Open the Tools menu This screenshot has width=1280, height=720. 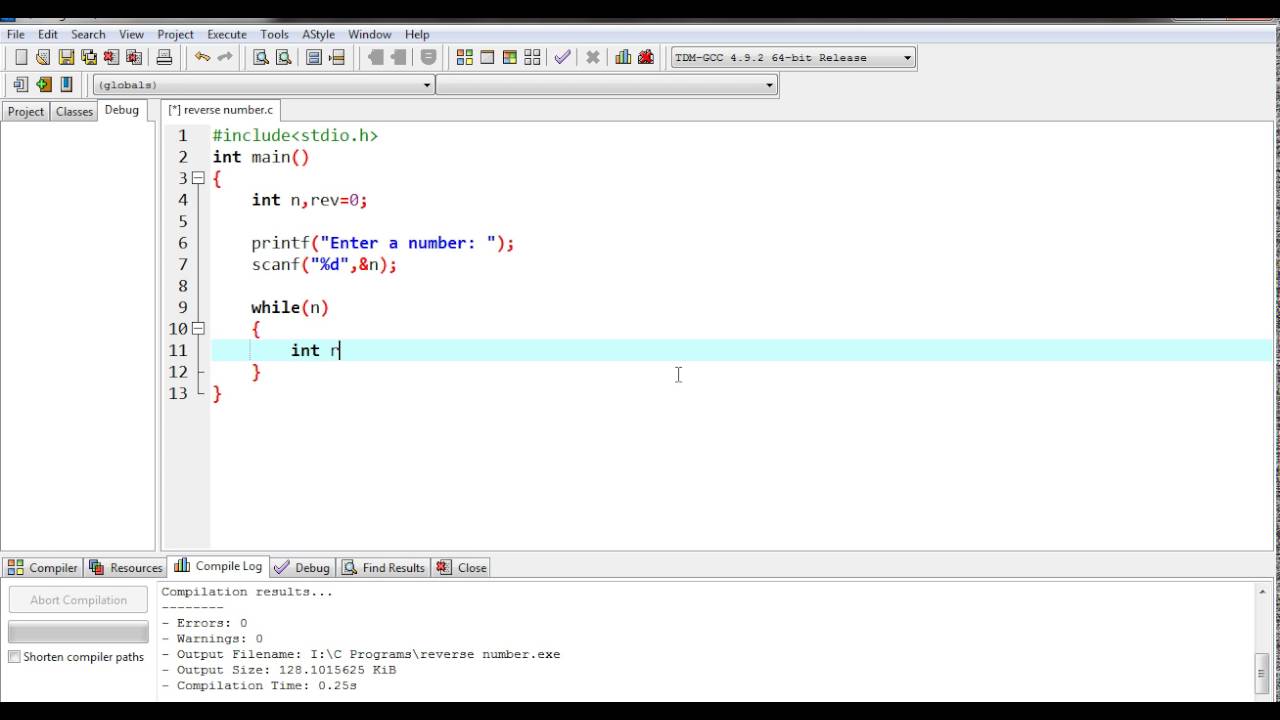coord(274,34)
